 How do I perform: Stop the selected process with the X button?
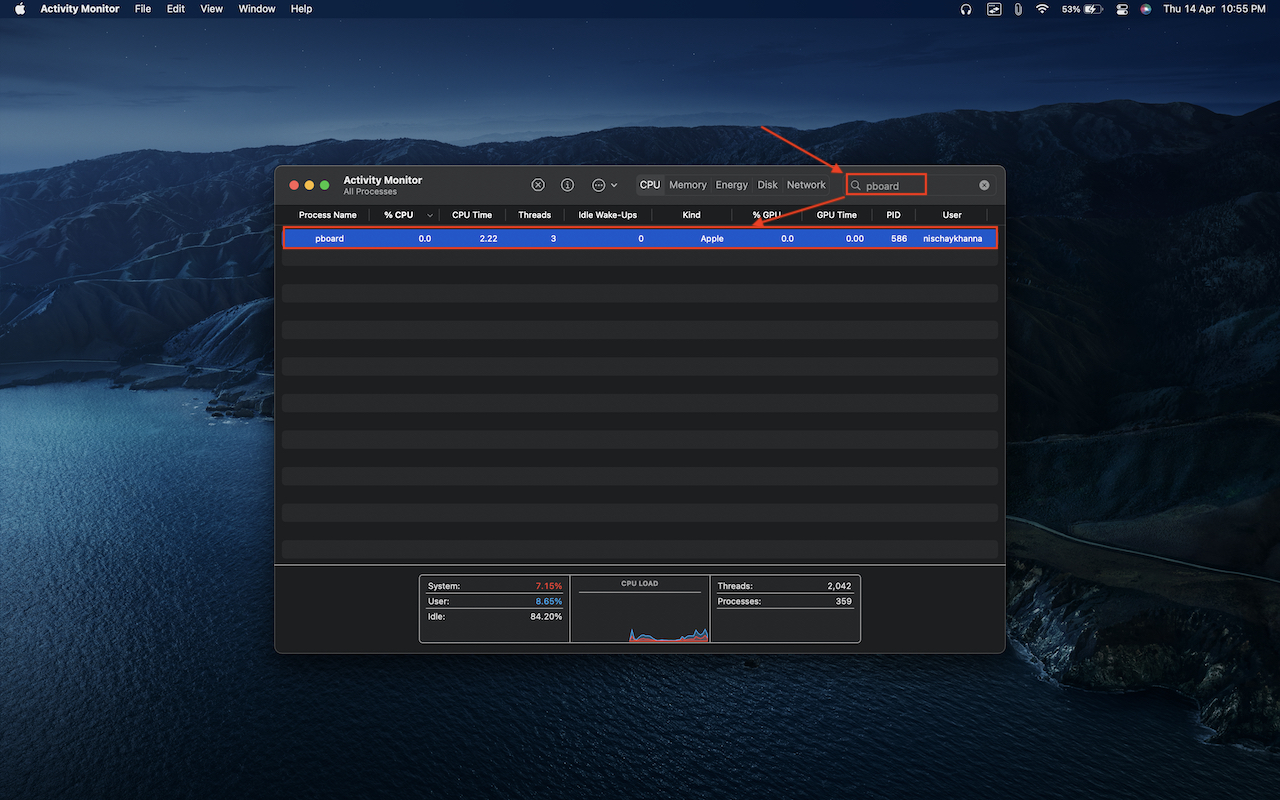coord(538,185)
